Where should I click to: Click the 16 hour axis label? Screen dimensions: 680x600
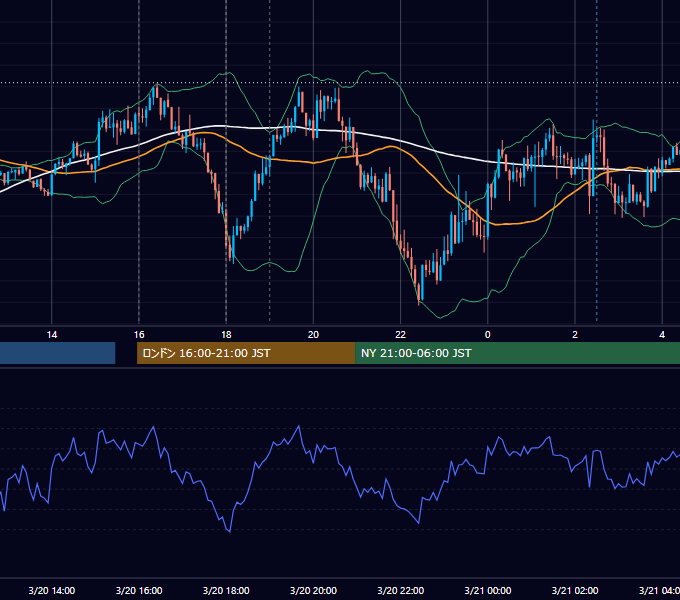tap(139, 335)
